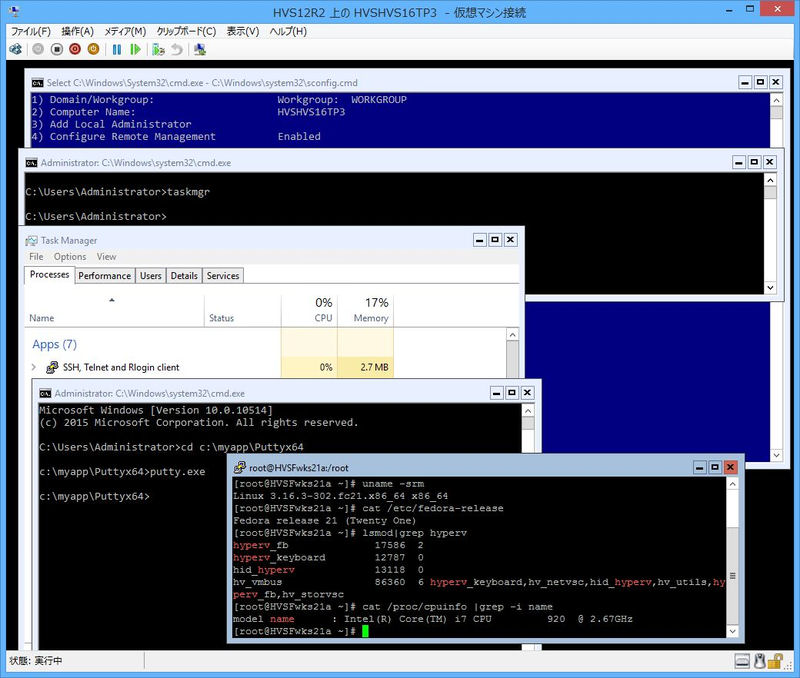Switch to the Details tab
The image size is (800, 678).
[x=184, y=276]
